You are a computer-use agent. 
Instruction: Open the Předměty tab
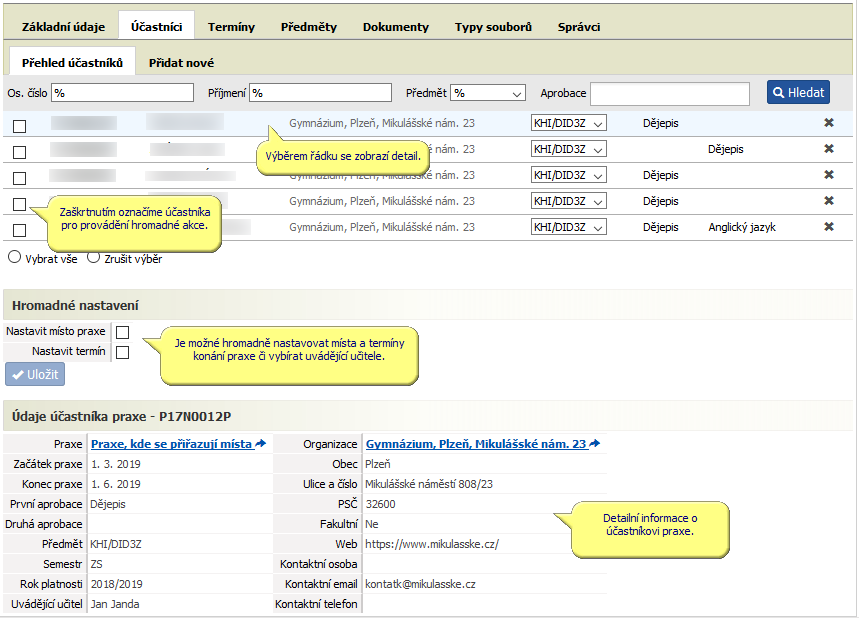(x=309, y=27)
